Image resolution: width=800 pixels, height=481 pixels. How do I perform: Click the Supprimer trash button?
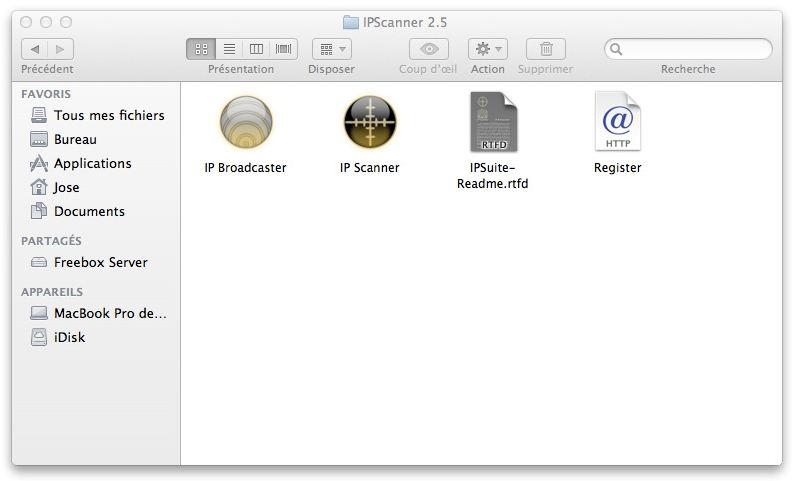pyautogui.click(x=546, y=49)
